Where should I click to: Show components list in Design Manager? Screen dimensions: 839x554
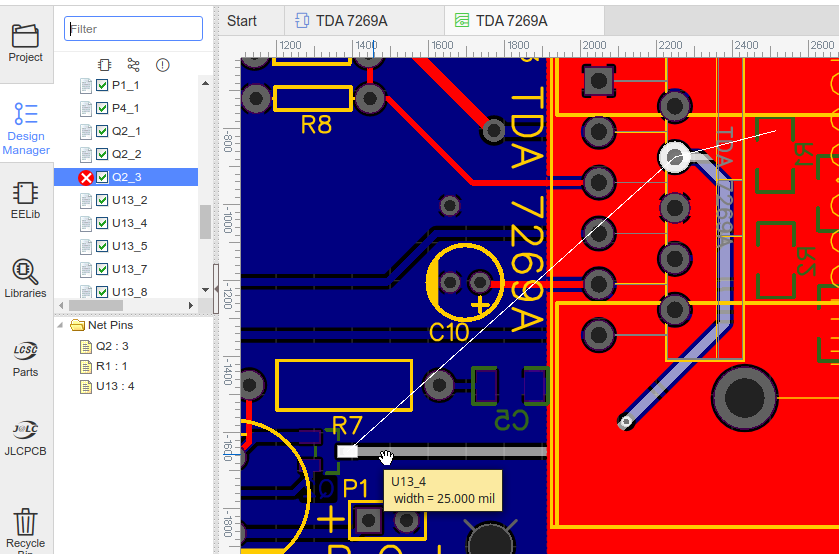tap(105, 64)
